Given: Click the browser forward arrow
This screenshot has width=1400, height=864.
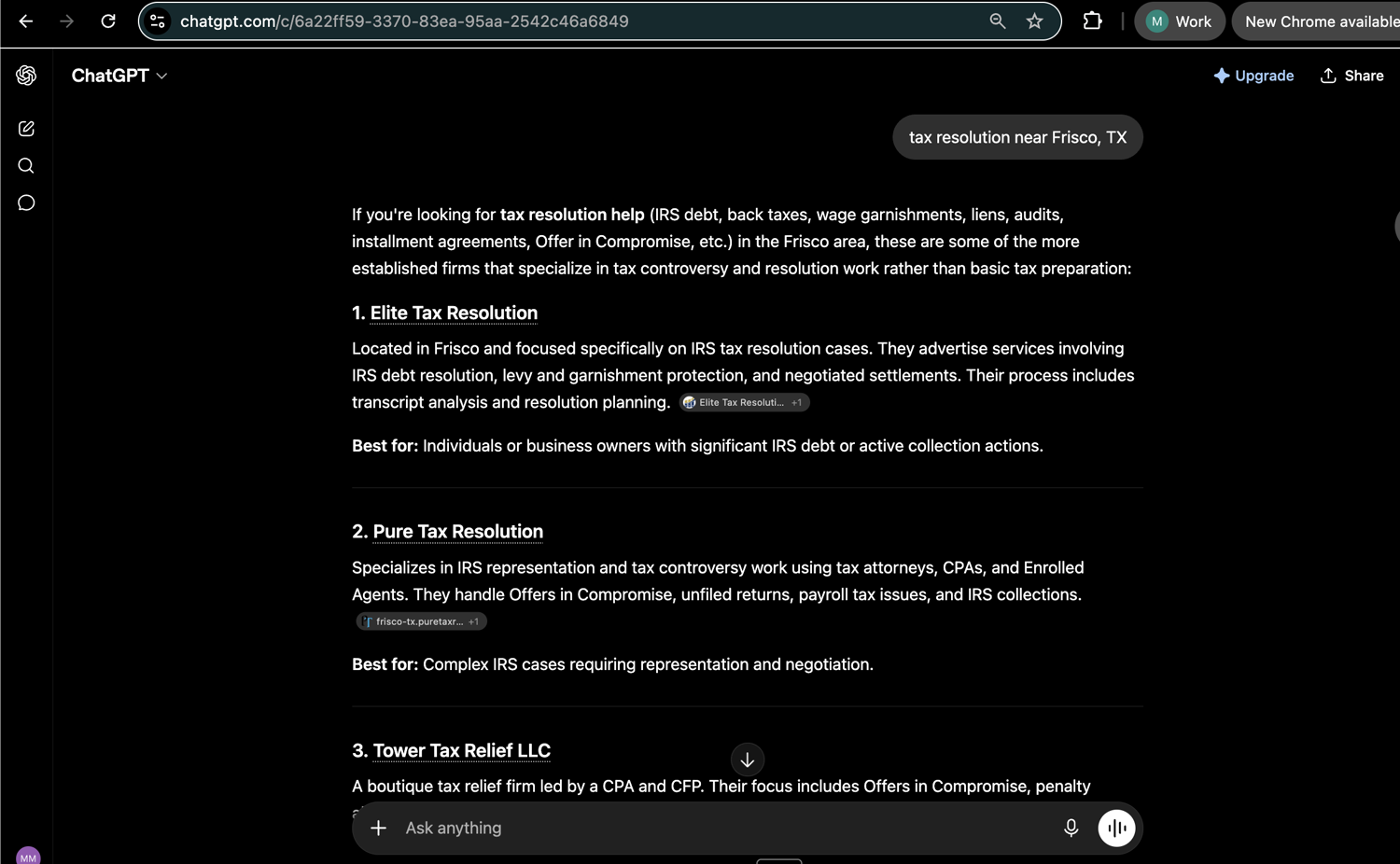Looking at the screenshot, I should (66, 21).
